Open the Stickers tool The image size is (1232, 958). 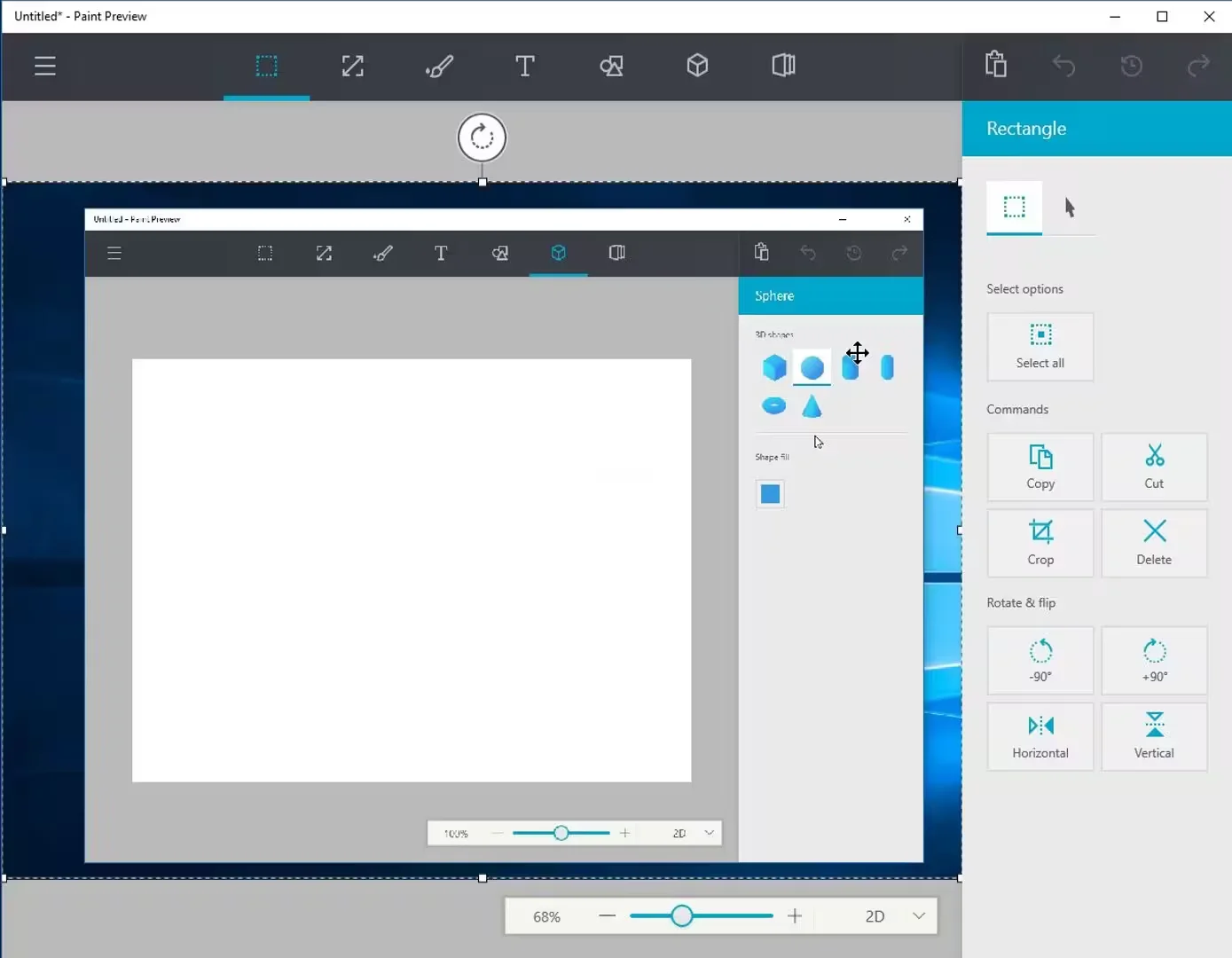(x=783, y=67)
